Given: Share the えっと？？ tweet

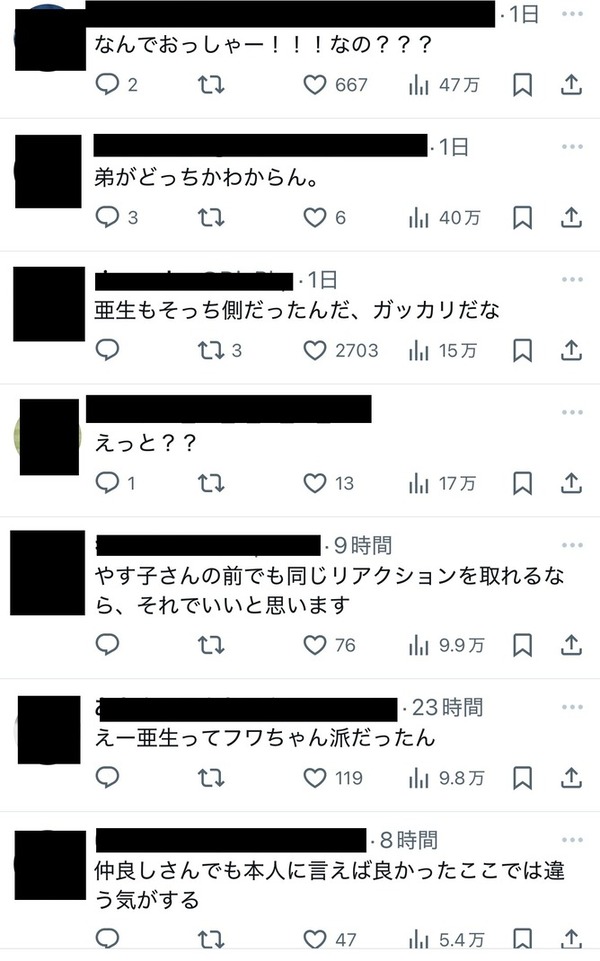Looking at the screenshot, I should click(571, 484).
